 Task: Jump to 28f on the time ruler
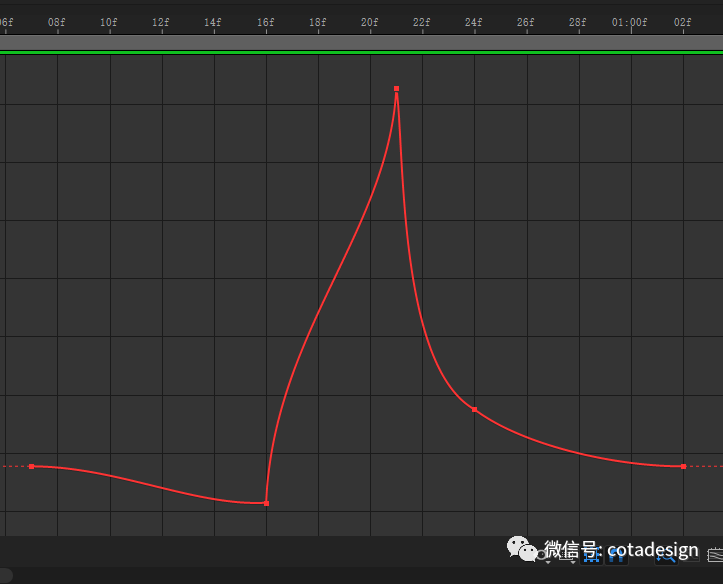(x=578, y=22)
